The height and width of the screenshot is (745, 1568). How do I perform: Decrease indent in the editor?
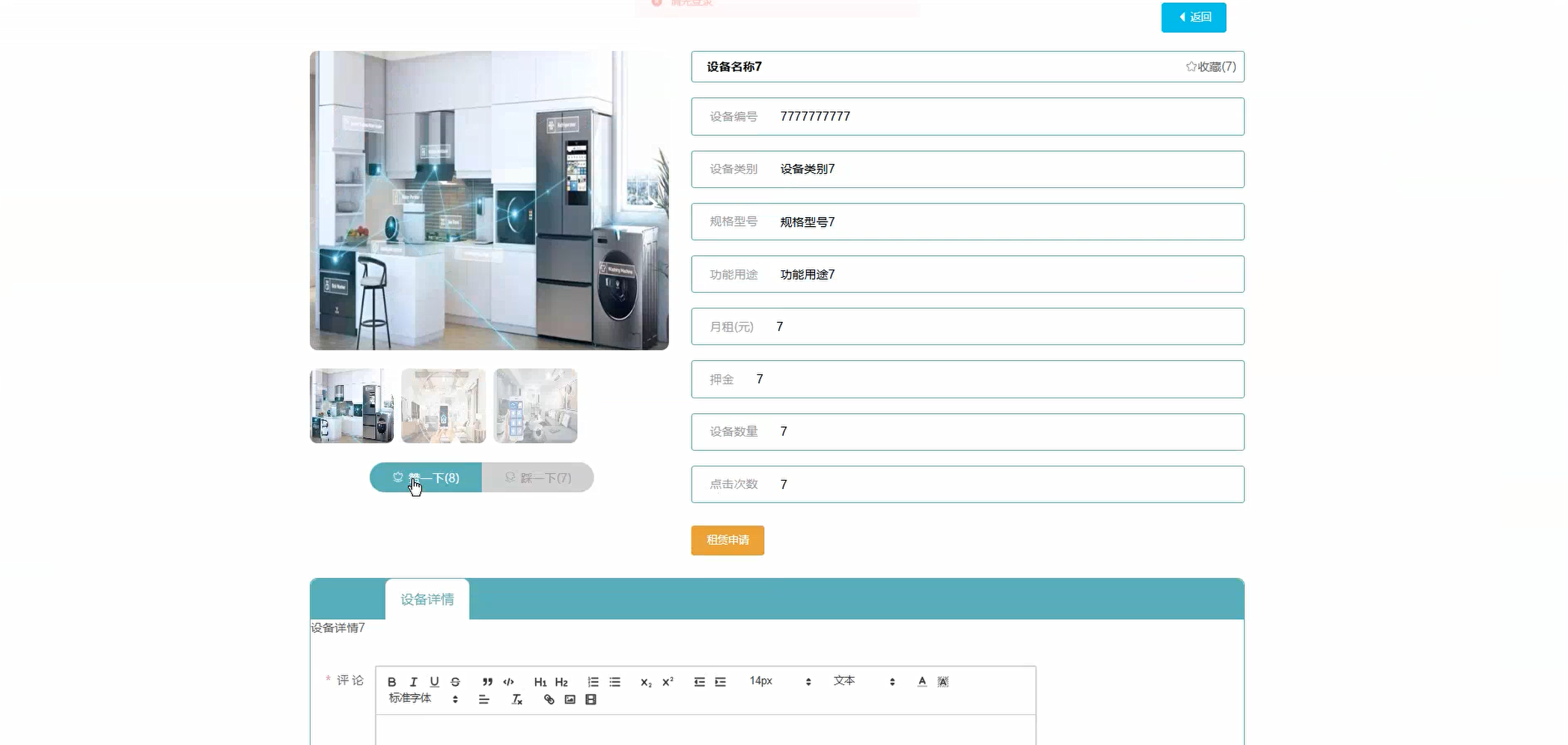coord(699,681)
